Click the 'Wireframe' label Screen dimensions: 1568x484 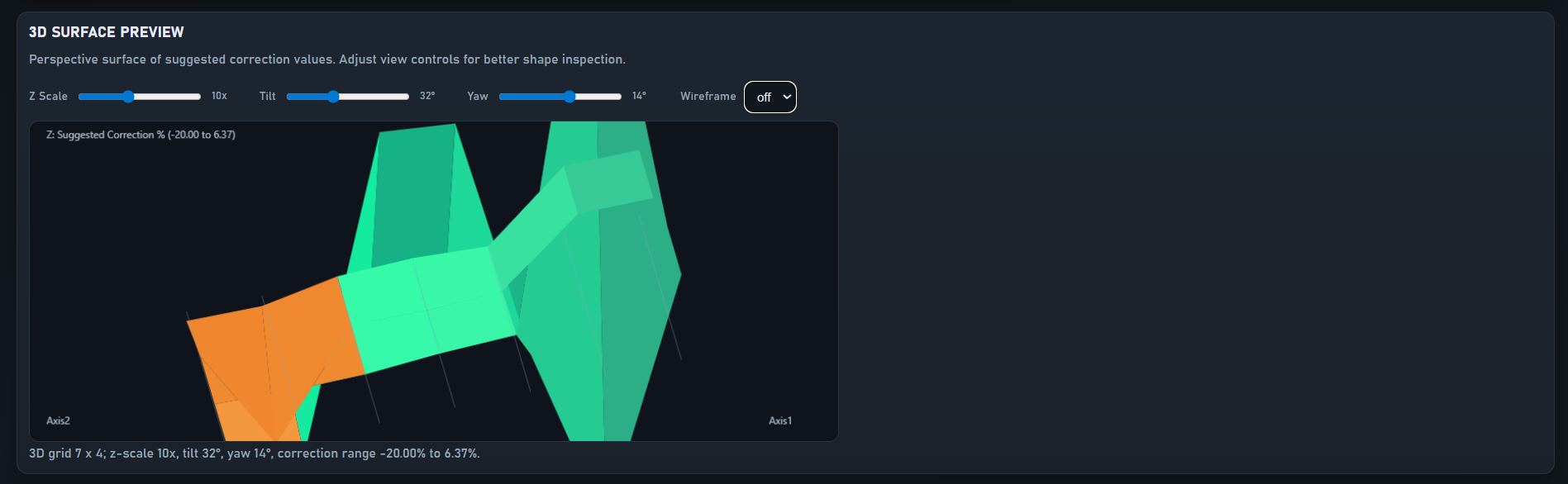pos(708,96)
